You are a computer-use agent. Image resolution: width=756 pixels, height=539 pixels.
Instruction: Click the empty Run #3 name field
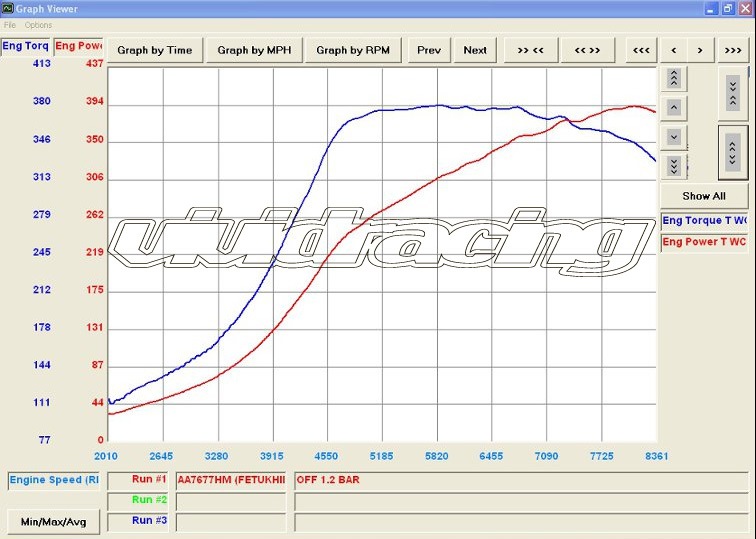(x=230, y=522)
